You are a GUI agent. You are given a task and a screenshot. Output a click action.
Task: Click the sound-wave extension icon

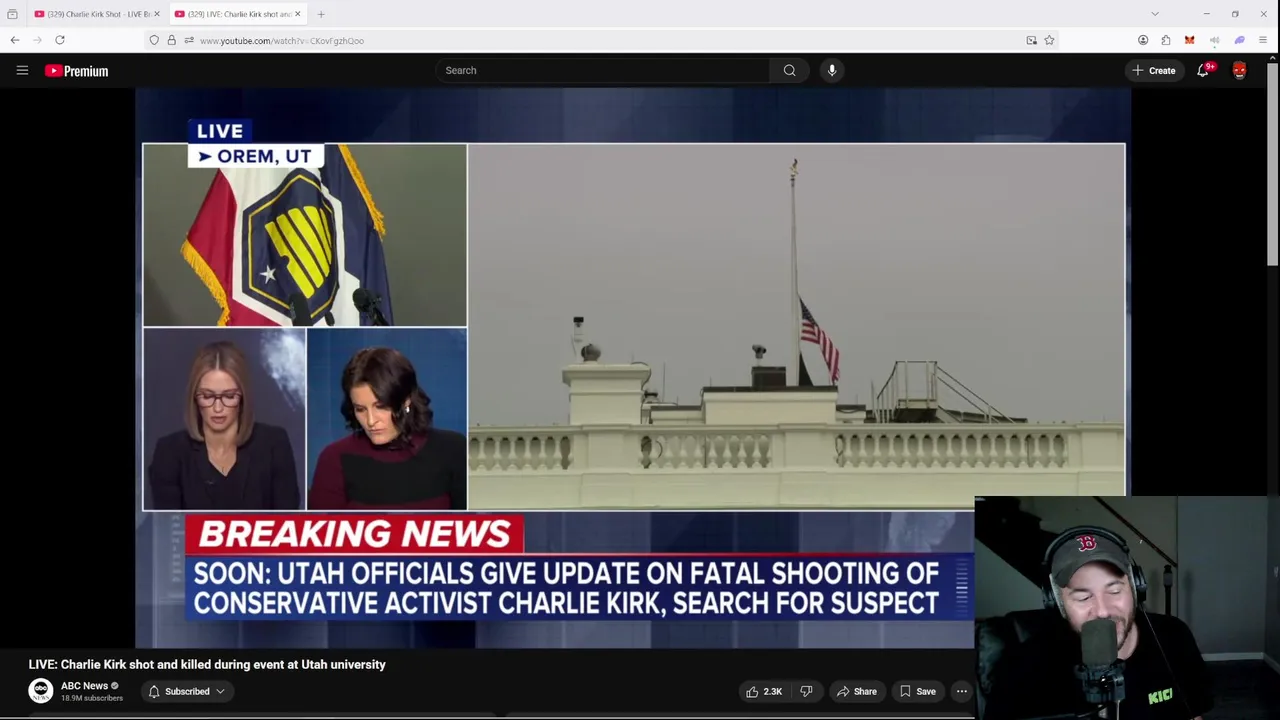coord(1214,40)
